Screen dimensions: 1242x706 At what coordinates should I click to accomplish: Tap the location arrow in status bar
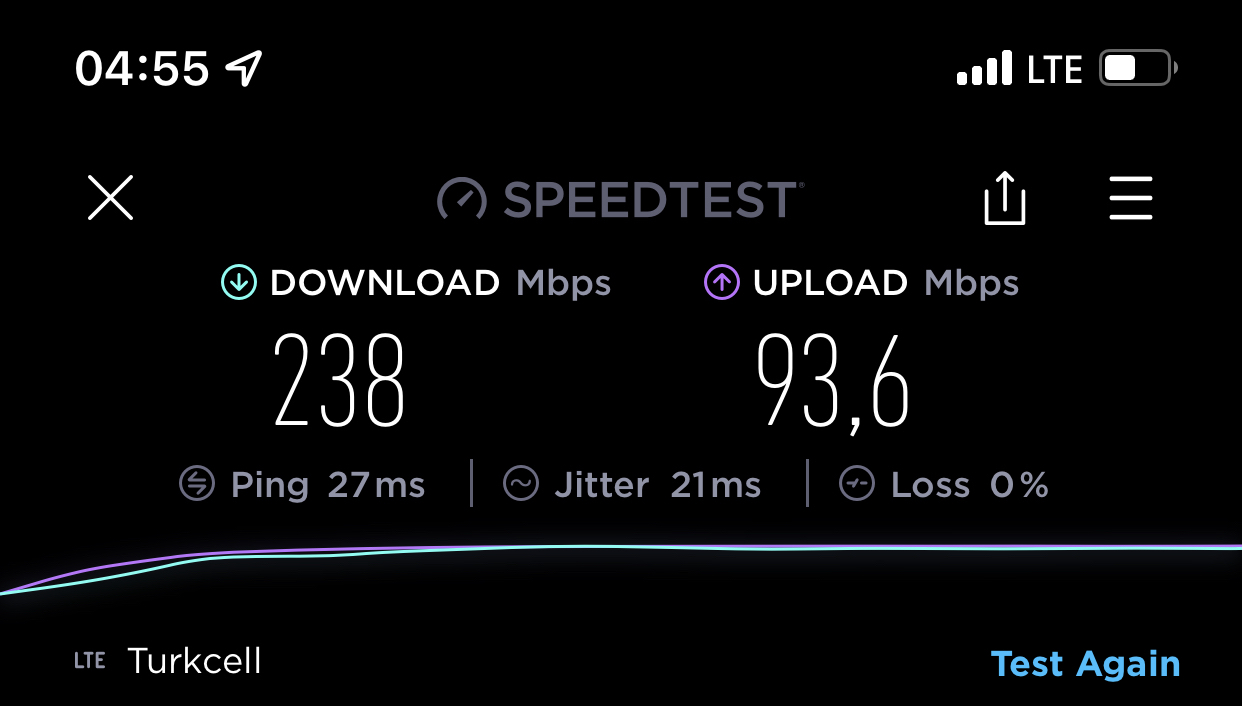[x=243, y=68]
